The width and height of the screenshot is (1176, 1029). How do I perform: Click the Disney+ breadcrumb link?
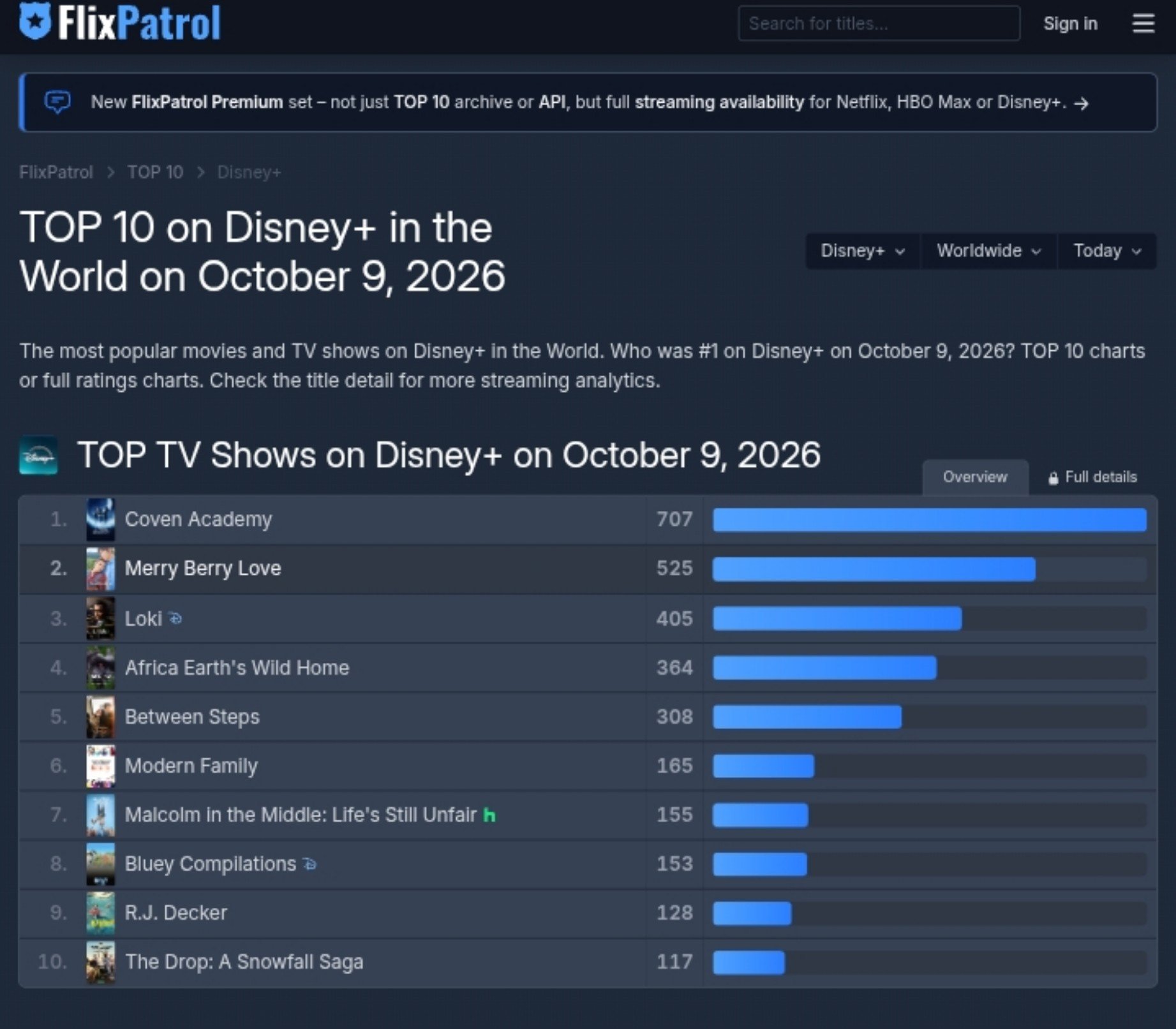(249, 172)
